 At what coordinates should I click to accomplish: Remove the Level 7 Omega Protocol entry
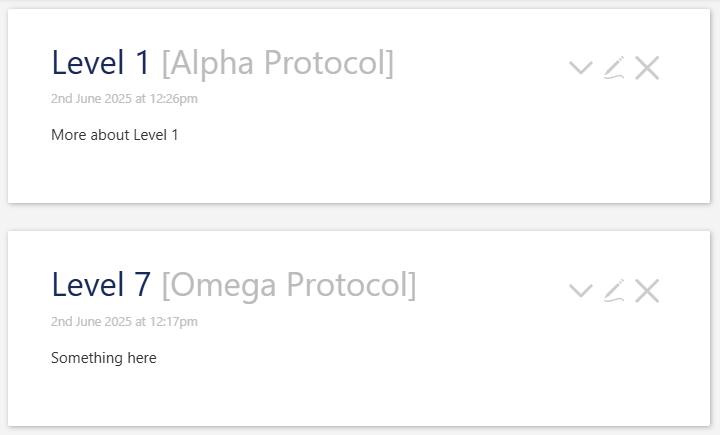pyautogui.click(x=647, y=291)
